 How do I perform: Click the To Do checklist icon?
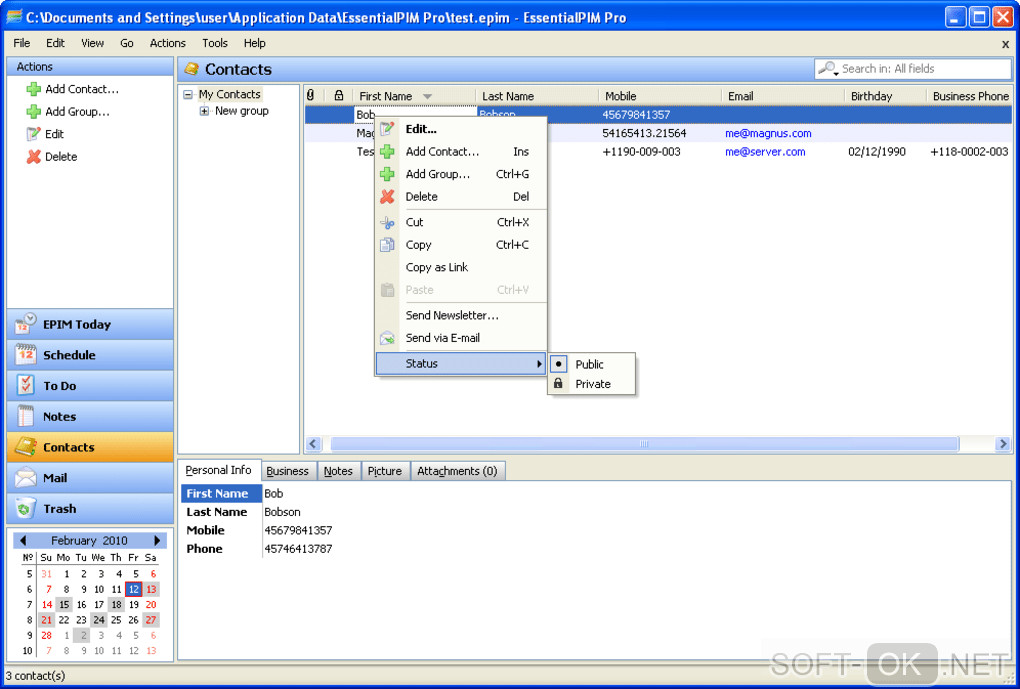point(25,385)
